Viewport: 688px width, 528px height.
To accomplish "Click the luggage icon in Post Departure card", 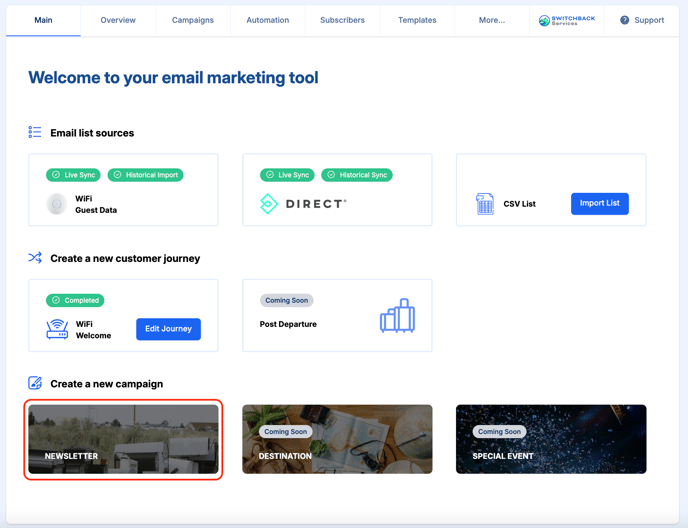I will pyautogui.click(x=397, y=316).
